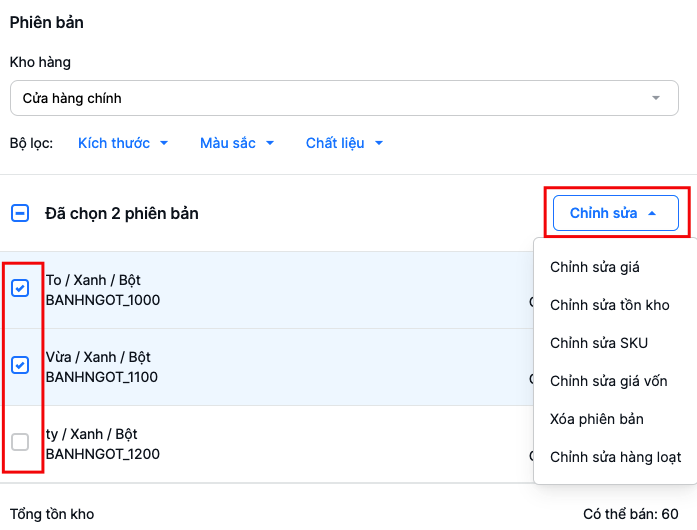Click the BANHNGOT_1000 variant row text

(103, 300)
